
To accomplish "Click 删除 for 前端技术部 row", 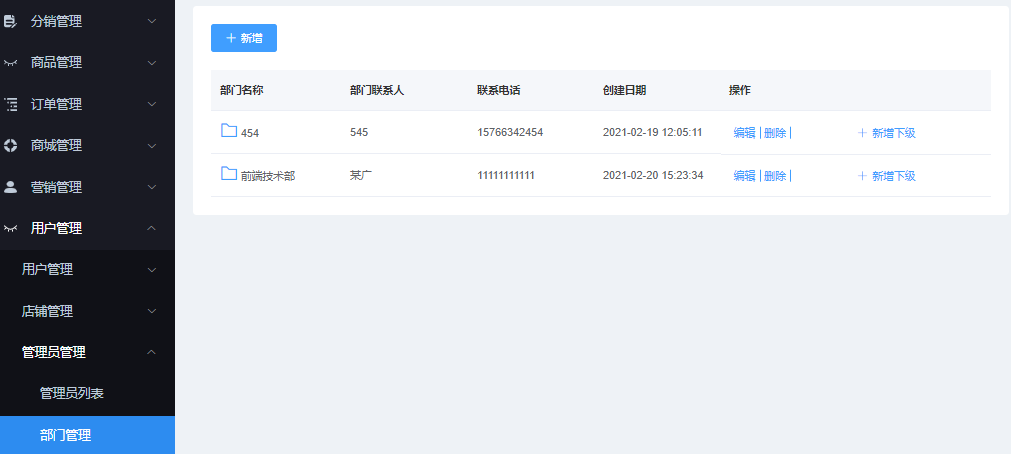I will [775, 176].
